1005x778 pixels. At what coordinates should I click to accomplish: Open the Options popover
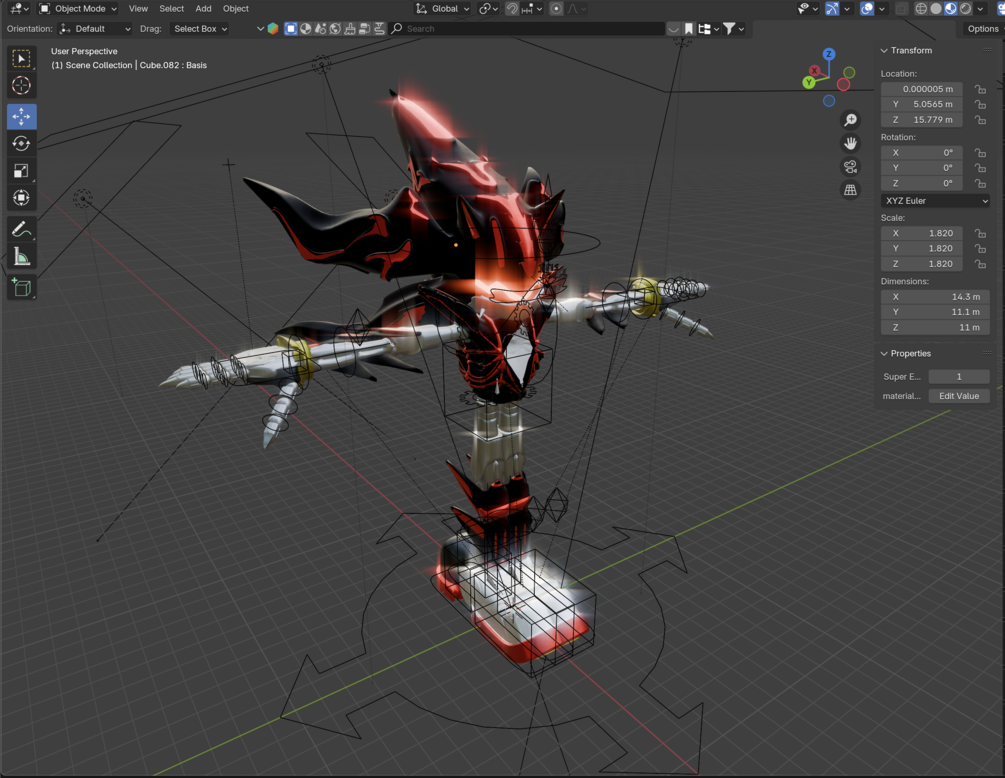click(x=983, y=28)
